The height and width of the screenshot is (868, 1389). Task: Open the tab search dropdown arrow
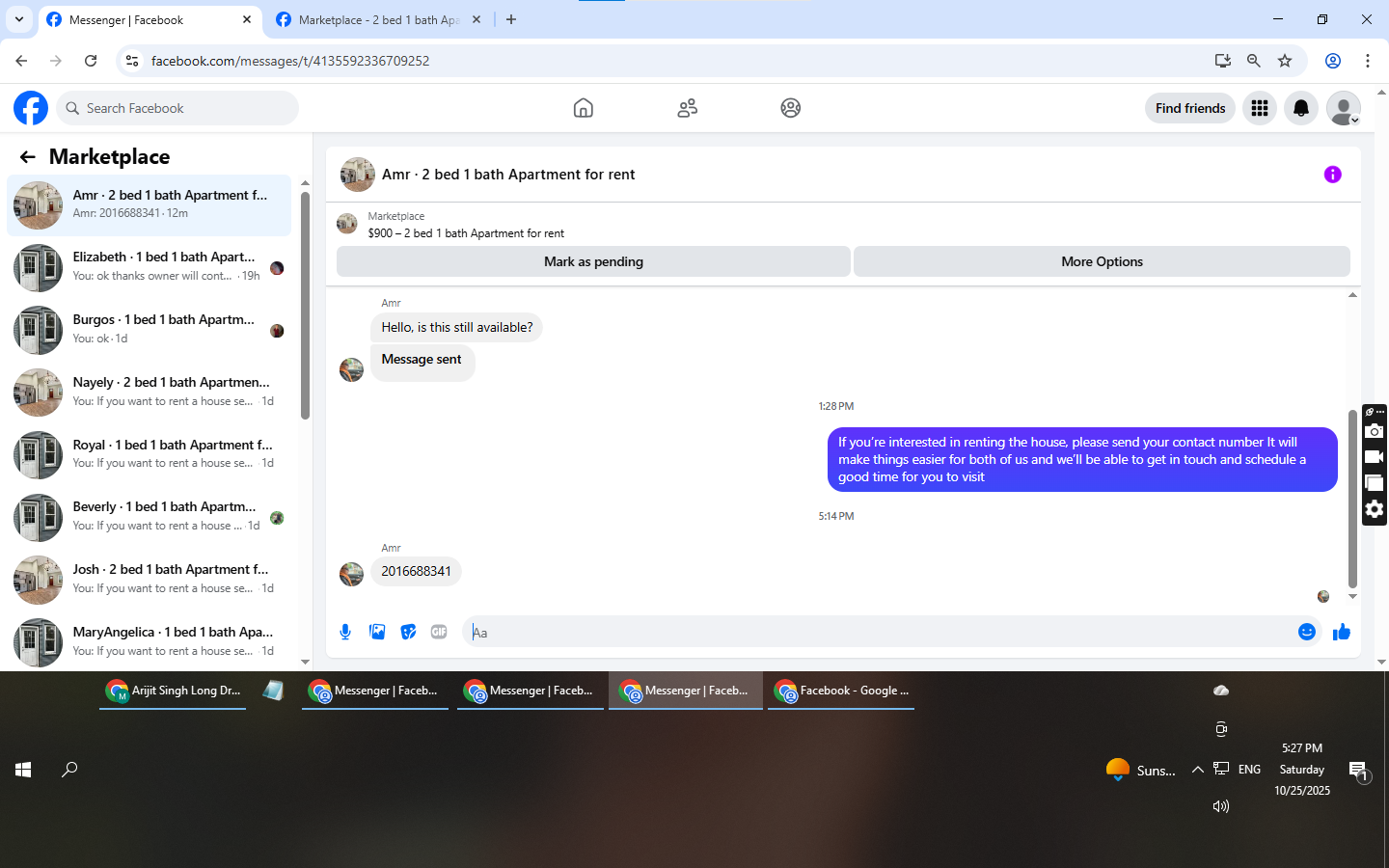click(18, 19)
